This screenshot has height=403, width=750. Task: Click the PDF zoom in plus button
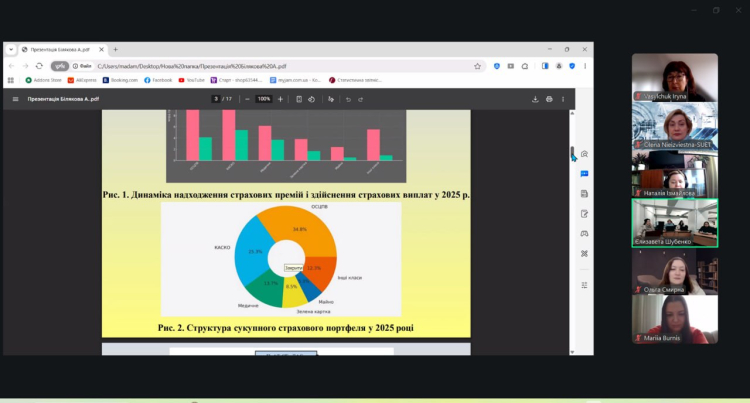coord(280,99)
